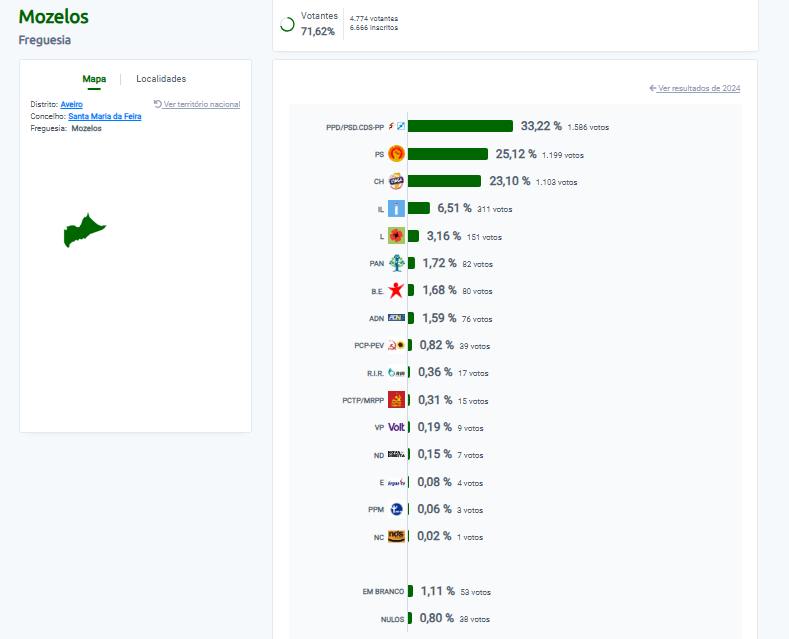
Task: Click the B.E. red star logo
Action: 397,290
